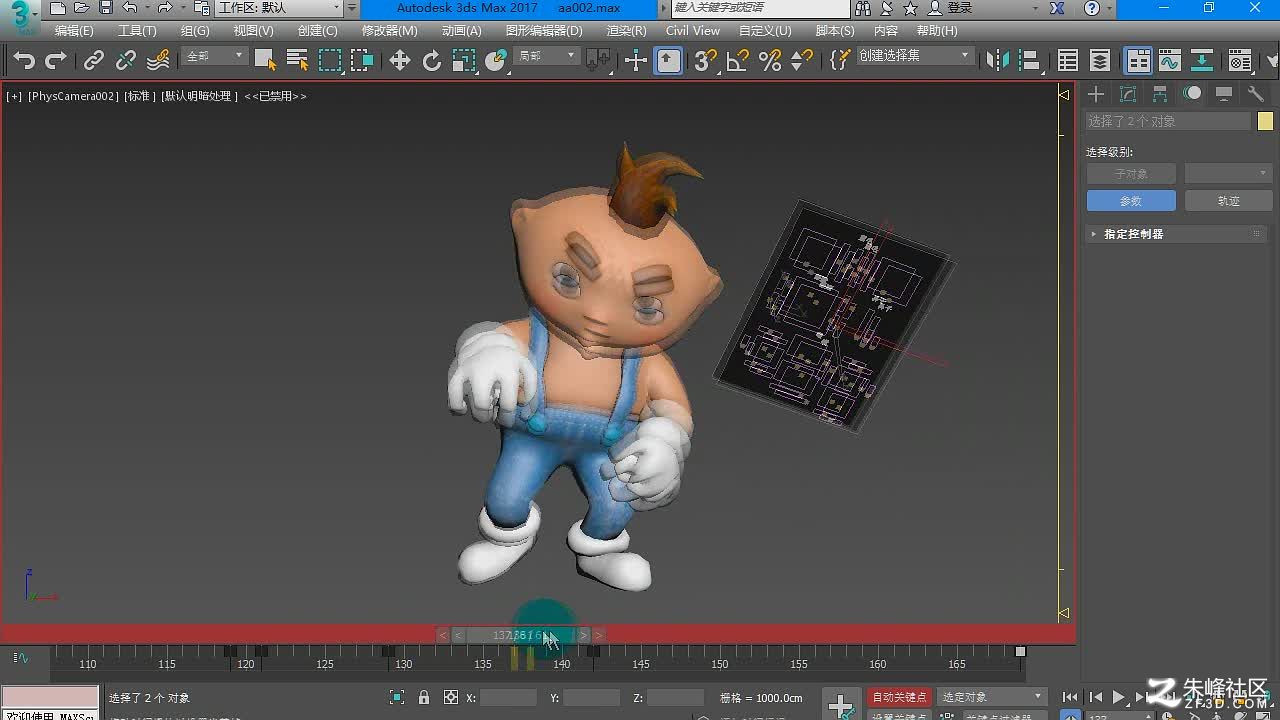This screenshot has height=720, width=1280.
Task: Toggle the Scene Explorer icon
Action: pyautogui.click(x=1068, y=61)
